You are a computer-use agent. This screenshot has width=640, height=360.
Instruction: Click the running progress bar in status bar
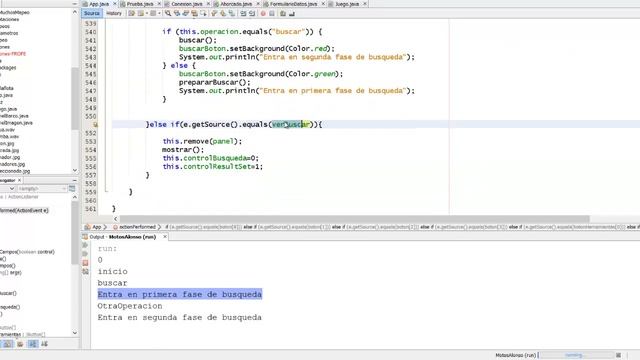click(577, 355)
